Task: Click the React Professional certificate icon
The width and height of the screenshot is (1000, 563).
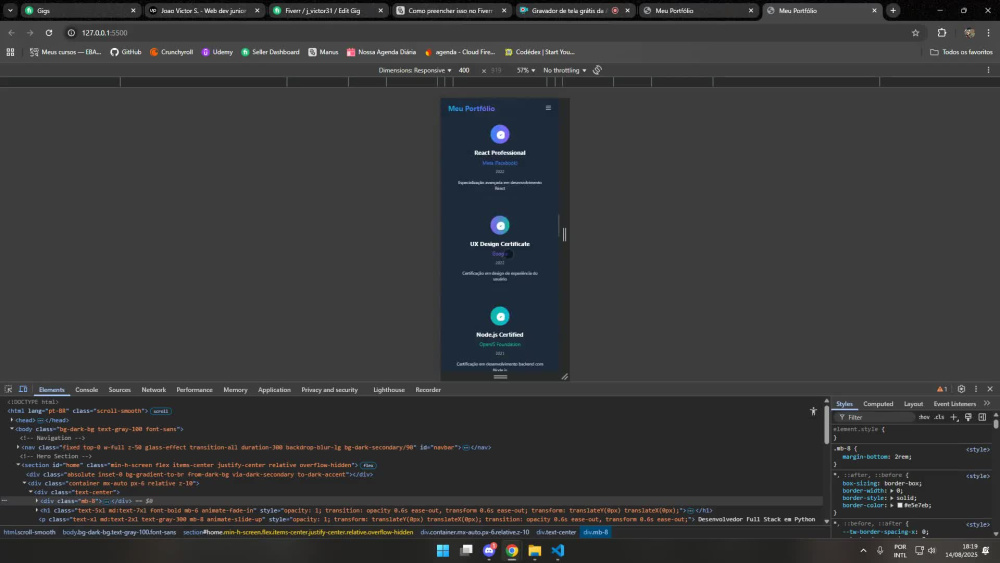Action: click(x=500, y=135)
